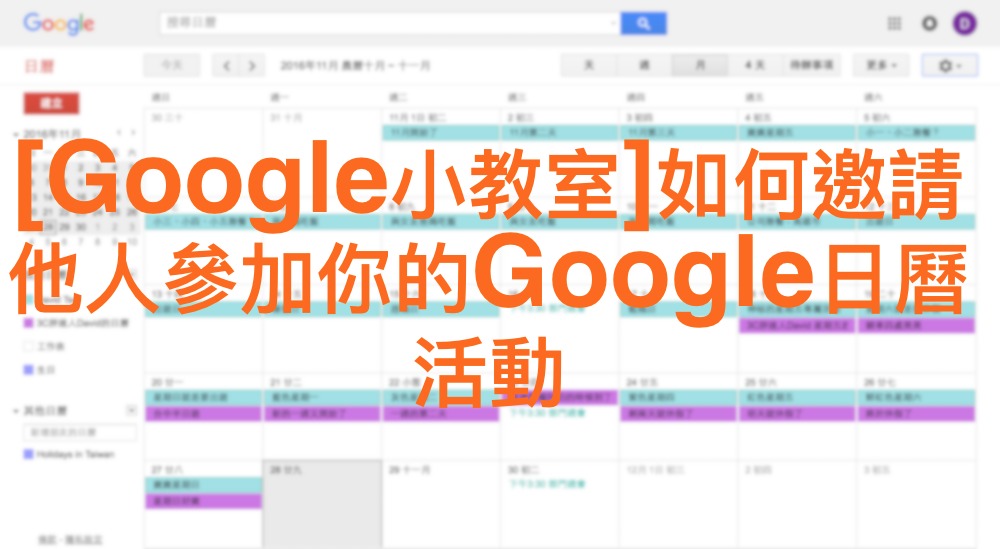Collapse the mini calendar triangle

click(x=16, y=134)
